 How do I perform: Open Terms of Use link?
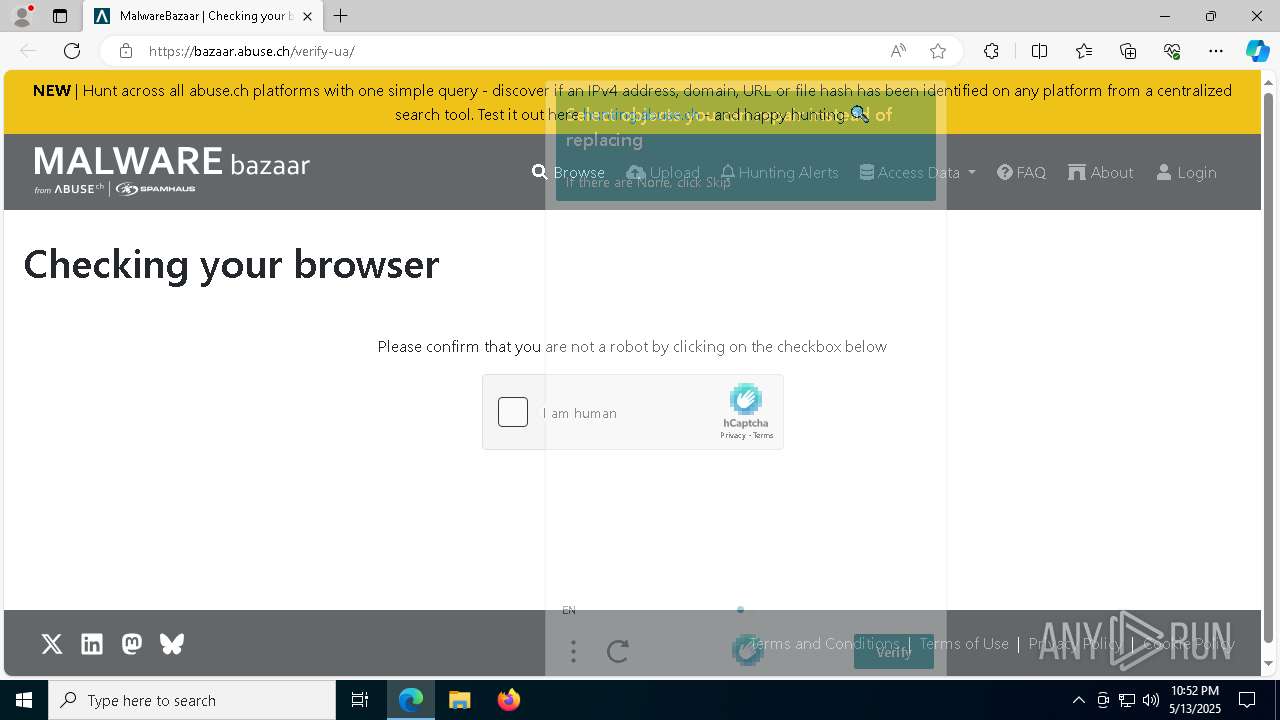[964, 644]
